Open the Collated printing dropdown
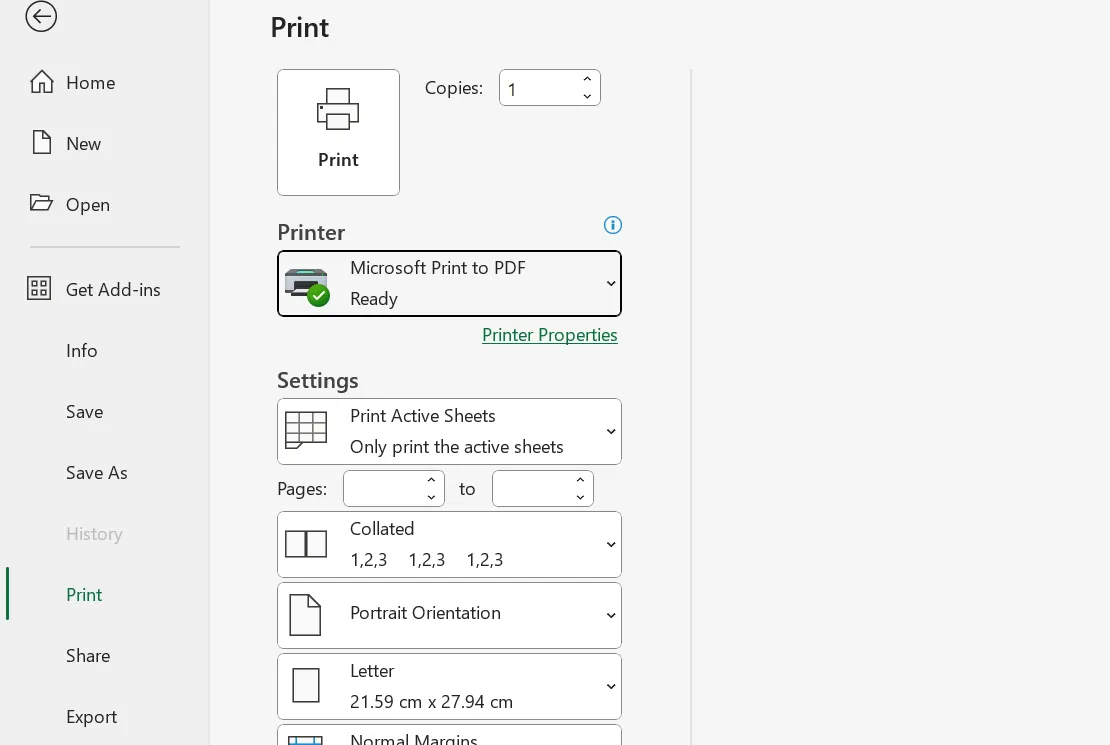This screenshot has height=745, width=1110. (x=610, y=544)
